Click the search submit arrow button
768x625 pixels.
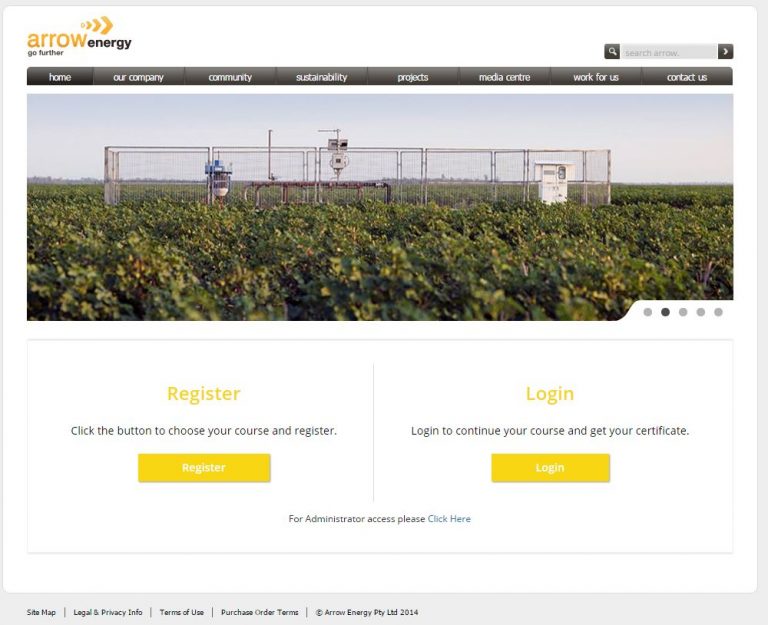725,51
